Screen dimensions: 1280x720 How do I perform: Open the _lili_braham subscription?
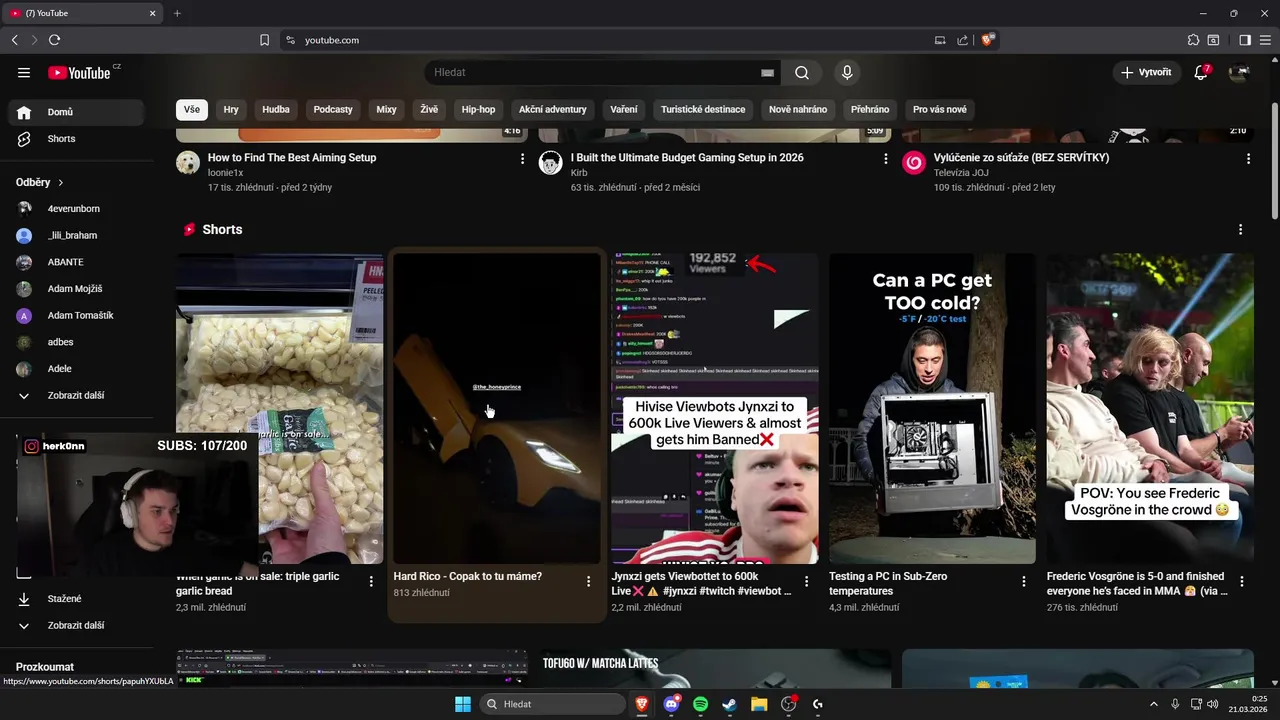[x=75, y=236]
